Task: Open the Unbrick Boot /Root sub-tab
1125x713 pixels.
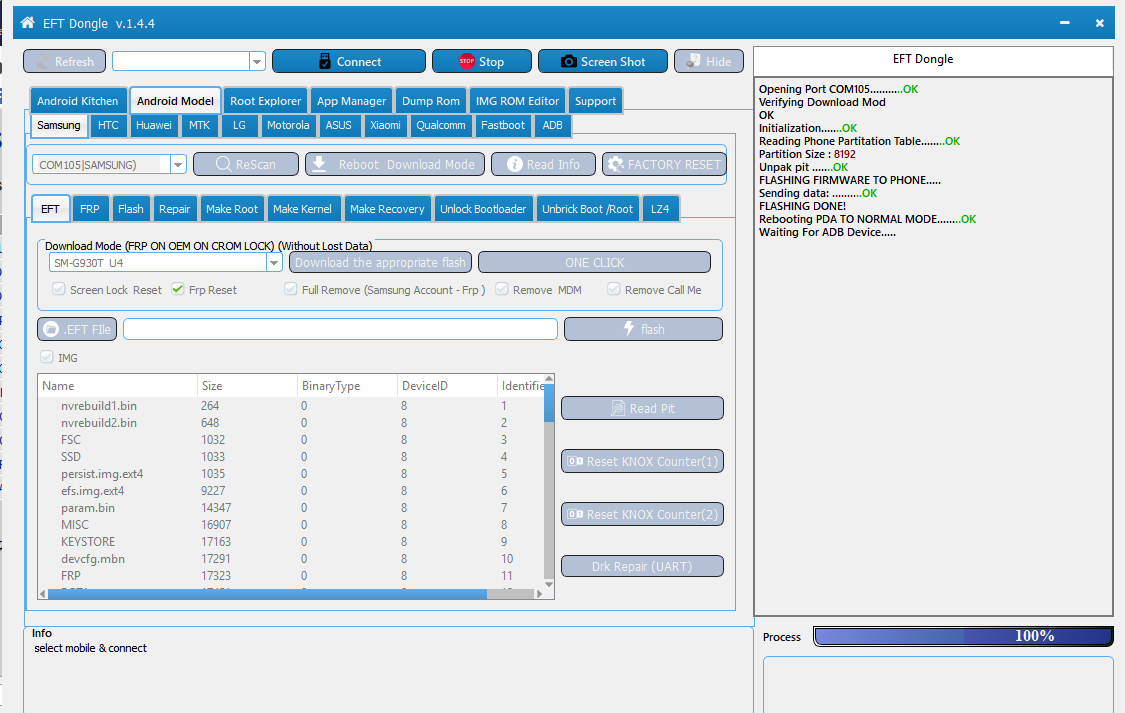Action: coord(588,209)
